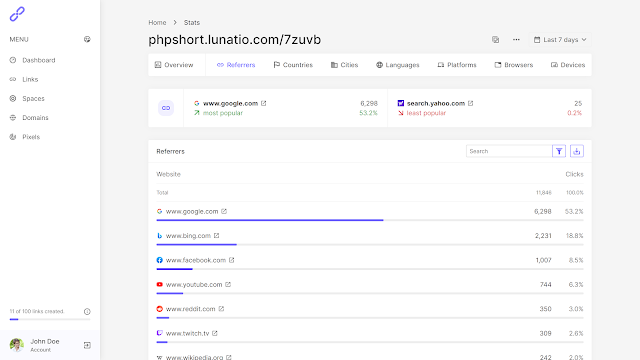Click the 6,298 clicks value in google row

click(542, 211)
